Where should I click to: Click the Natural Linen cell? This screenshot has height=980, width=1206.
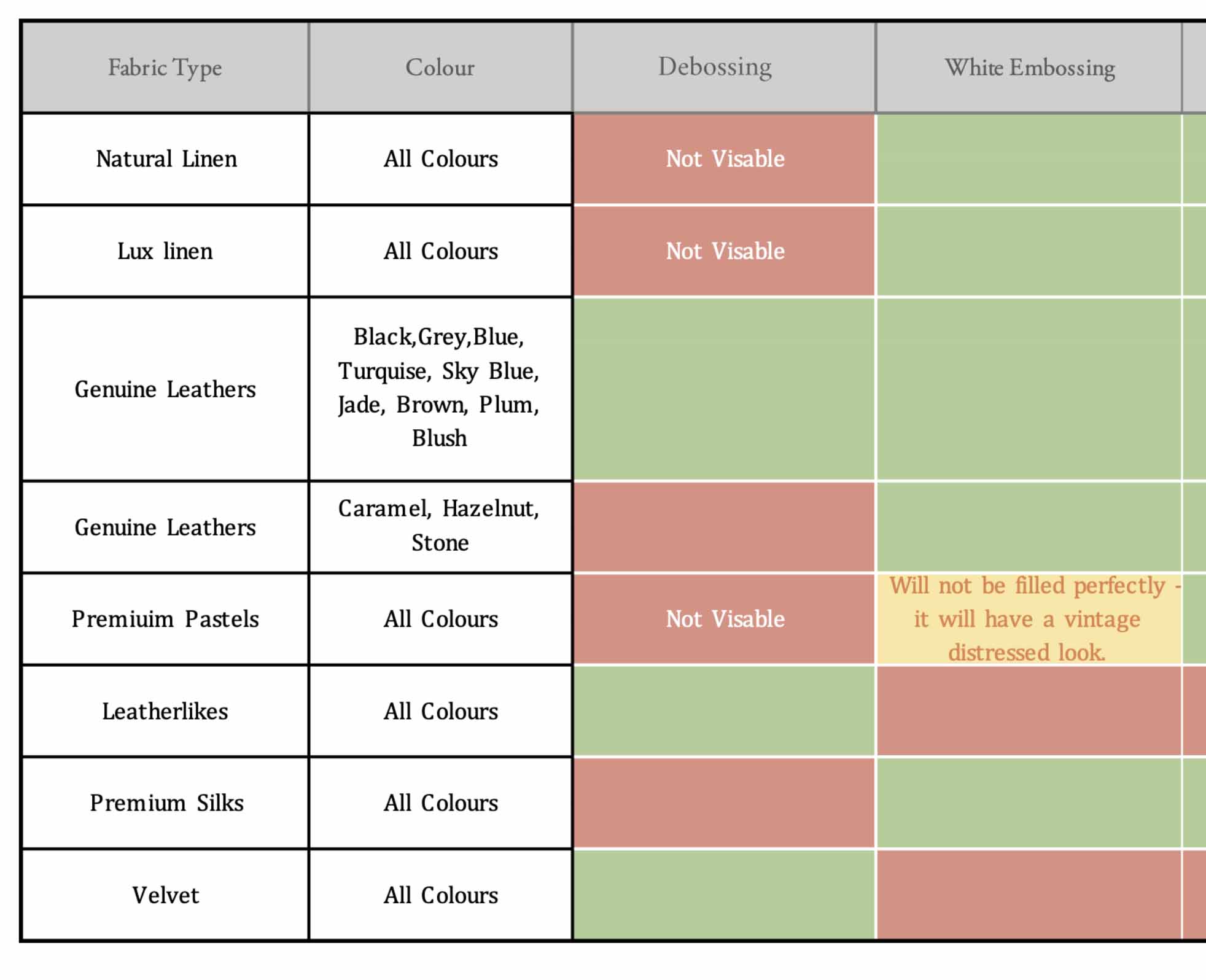(x=166, y=159)
